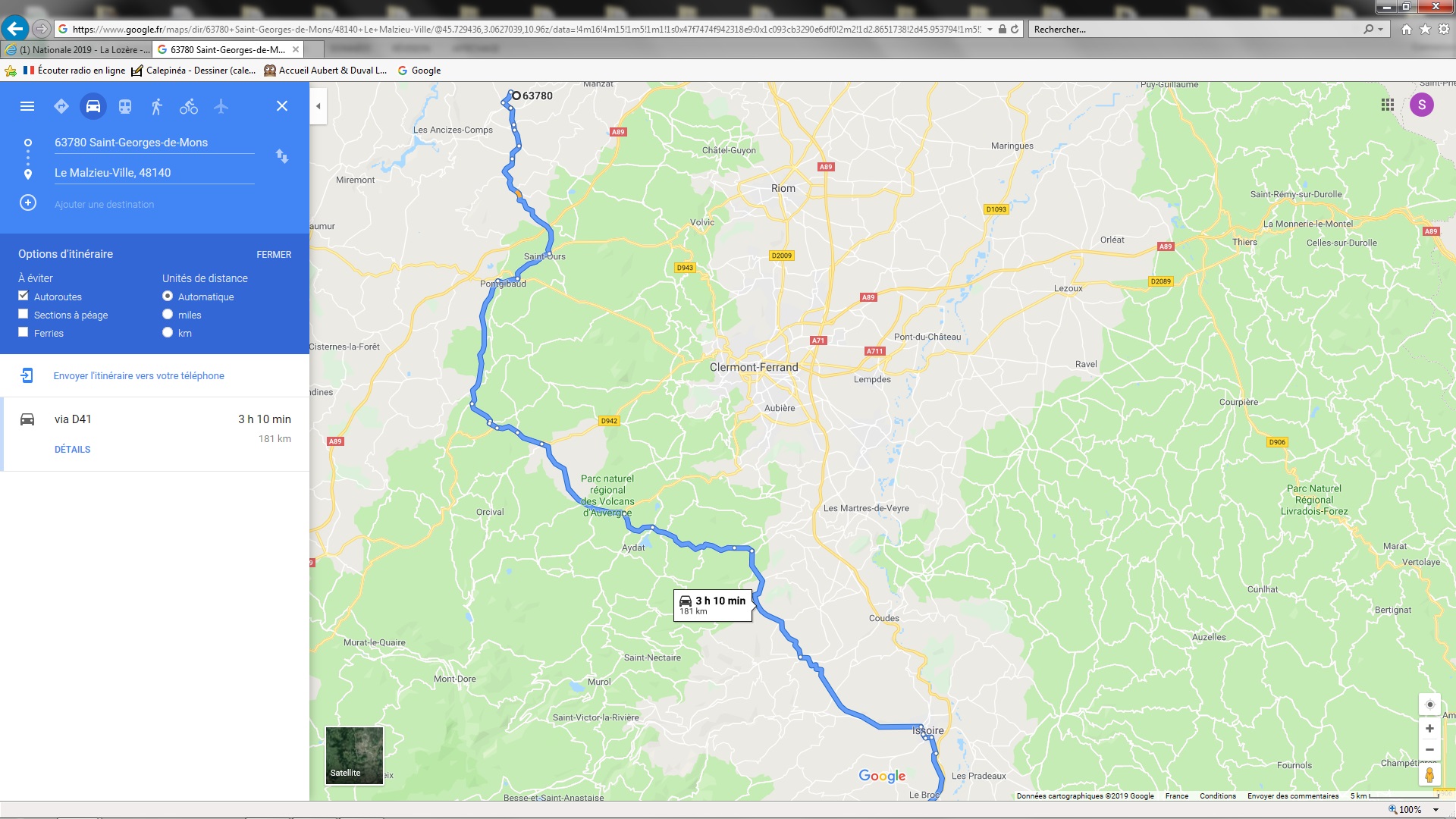Select the walking travel mode
1456x819 pixels.
[x=157, y=106]
